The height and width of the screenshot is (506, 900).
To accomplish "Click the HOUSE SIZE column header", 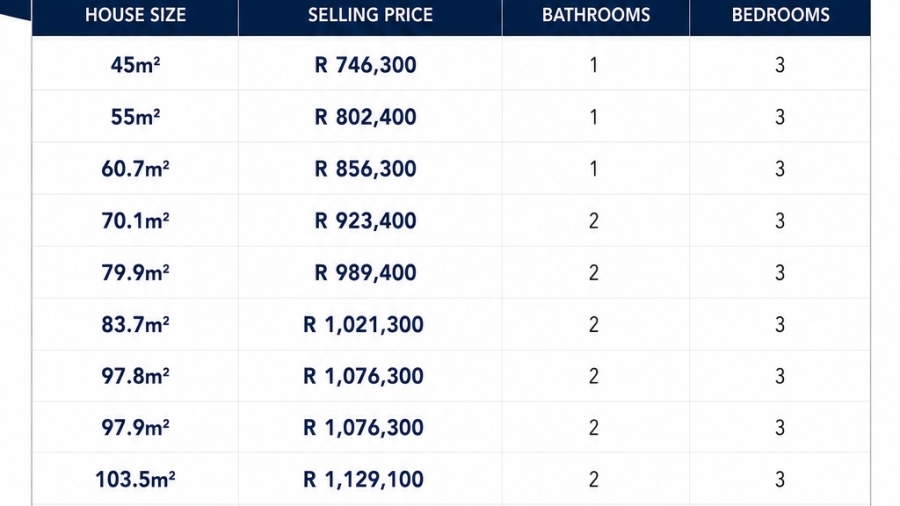I will click(x=135, y=15).
